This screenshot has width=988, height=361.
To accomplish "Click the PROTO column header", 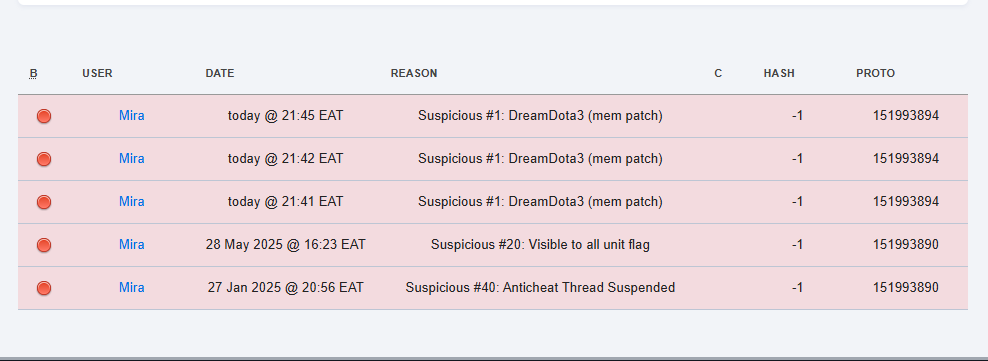I will click(x=875, y=74).
